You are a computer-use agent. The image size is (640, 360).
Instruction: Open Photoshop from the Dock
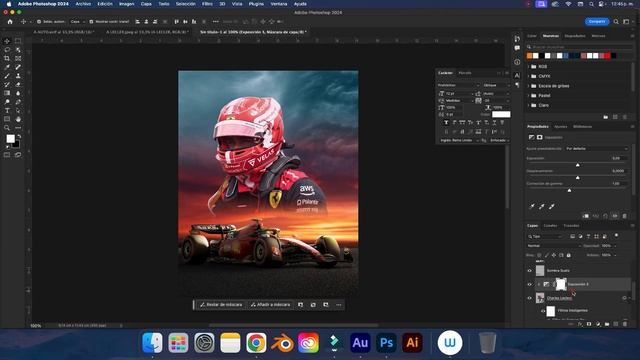386,342
